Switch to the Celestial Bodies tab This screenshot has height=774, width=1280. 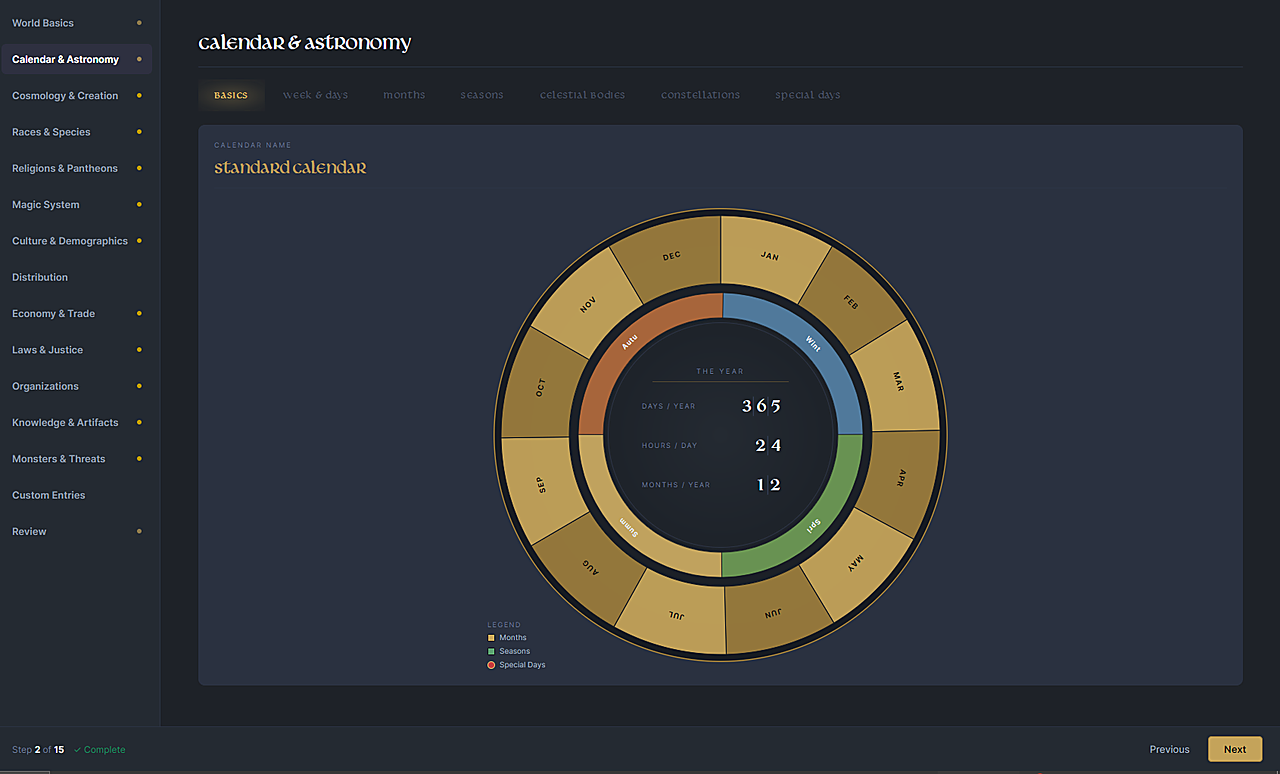[x=582, y=95]
